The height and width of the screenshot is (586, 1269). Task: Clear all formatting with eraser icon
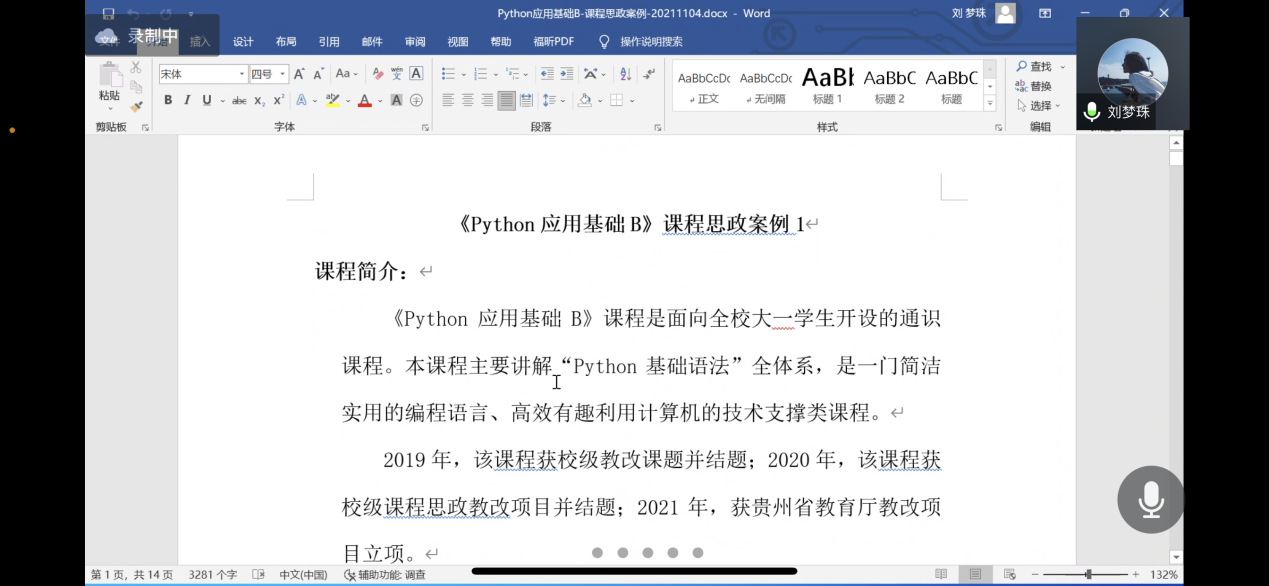coord(377,74)
